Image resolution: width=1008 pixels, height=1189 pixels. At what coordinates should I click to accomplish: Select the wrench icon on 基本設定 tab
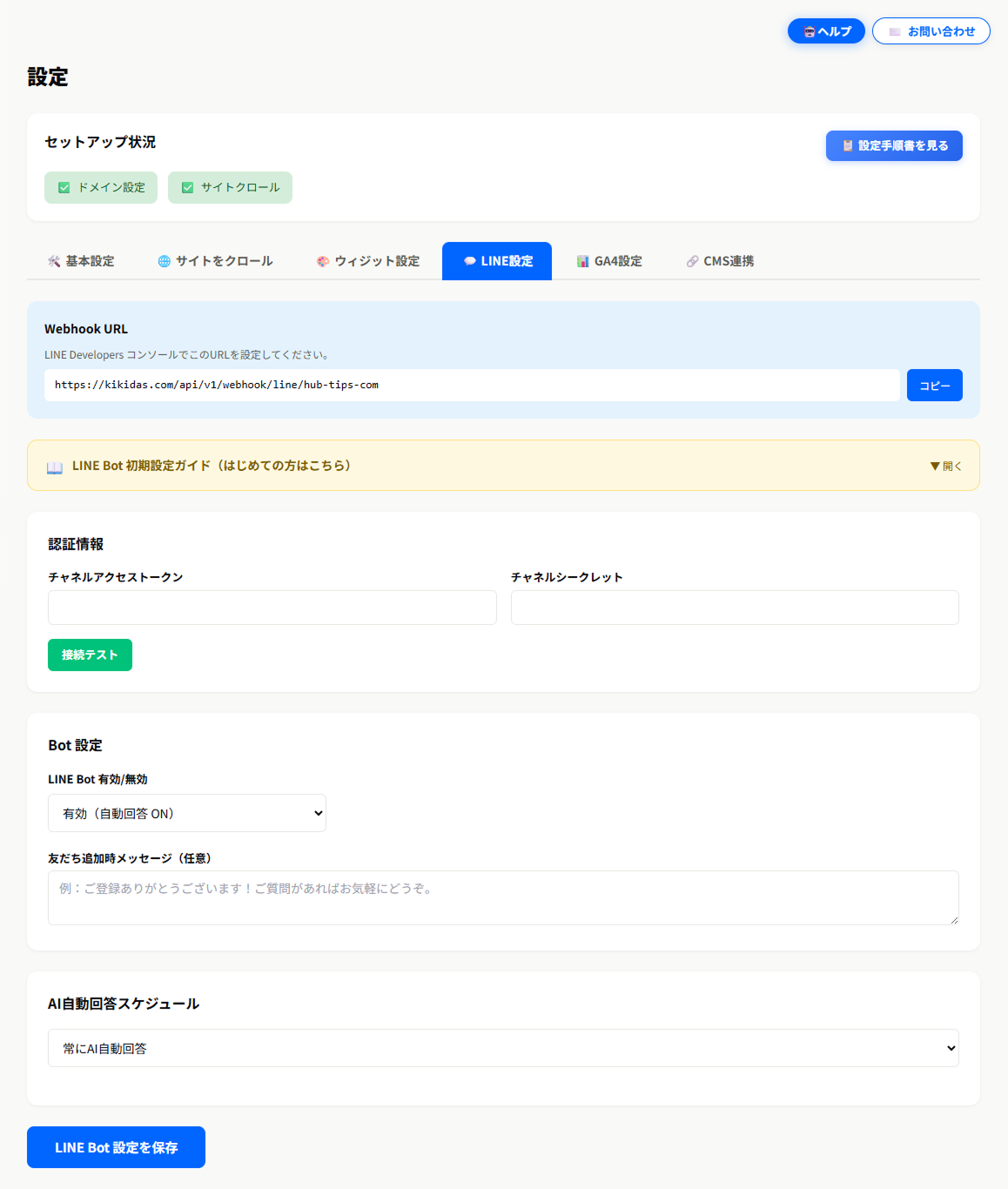coord(54,260)
